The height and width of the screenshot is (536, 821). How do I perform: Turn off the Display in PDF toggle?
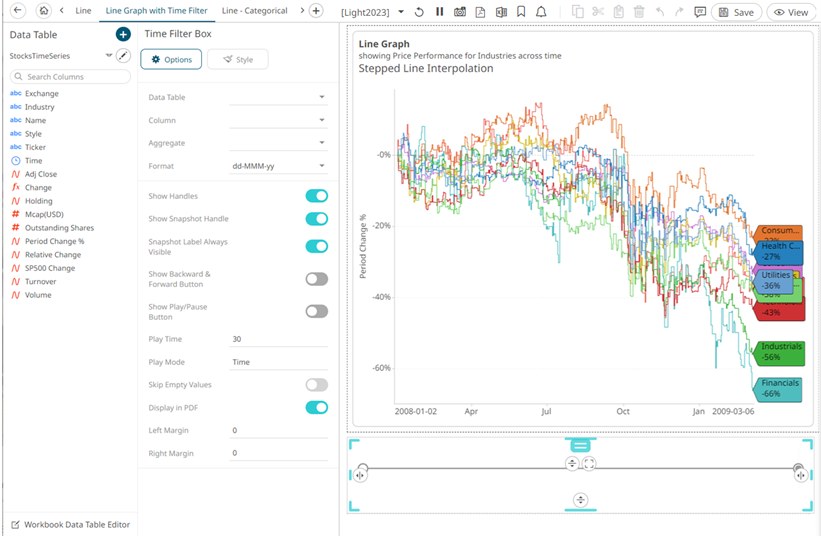[316, 407]
